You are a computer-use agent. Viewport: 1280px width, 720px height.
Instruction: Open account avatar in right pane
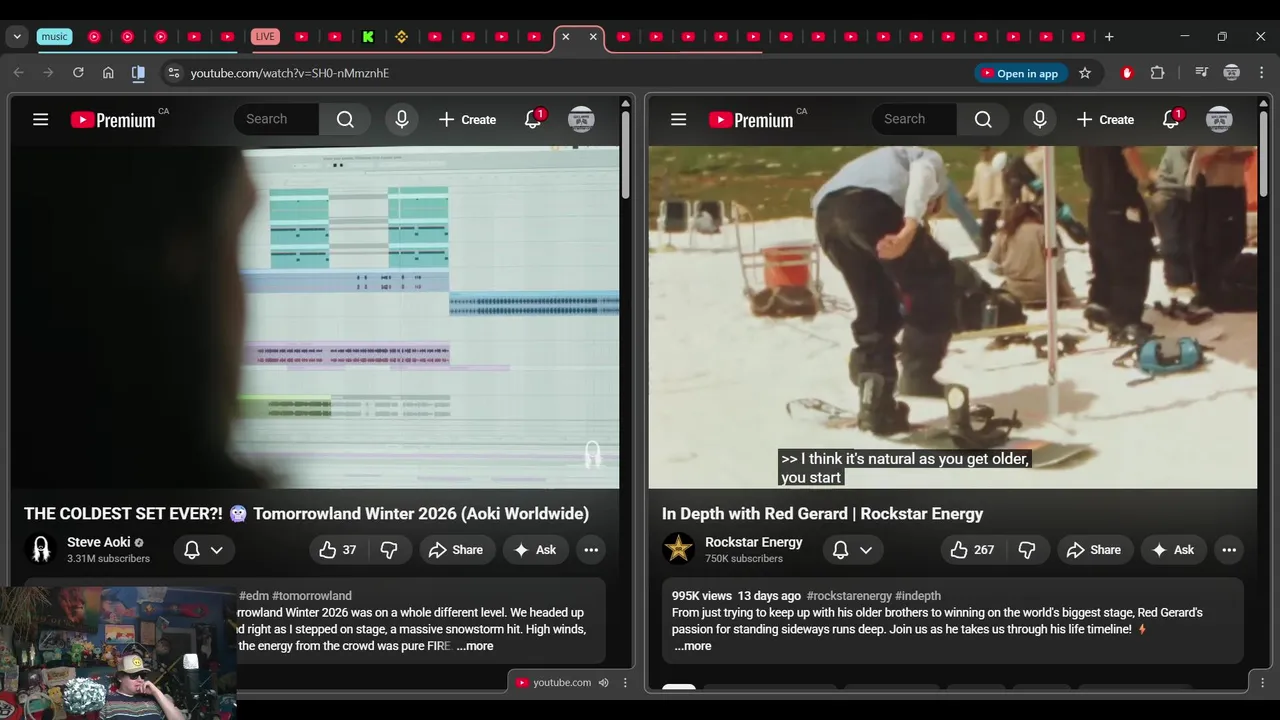coord(1219,120)
